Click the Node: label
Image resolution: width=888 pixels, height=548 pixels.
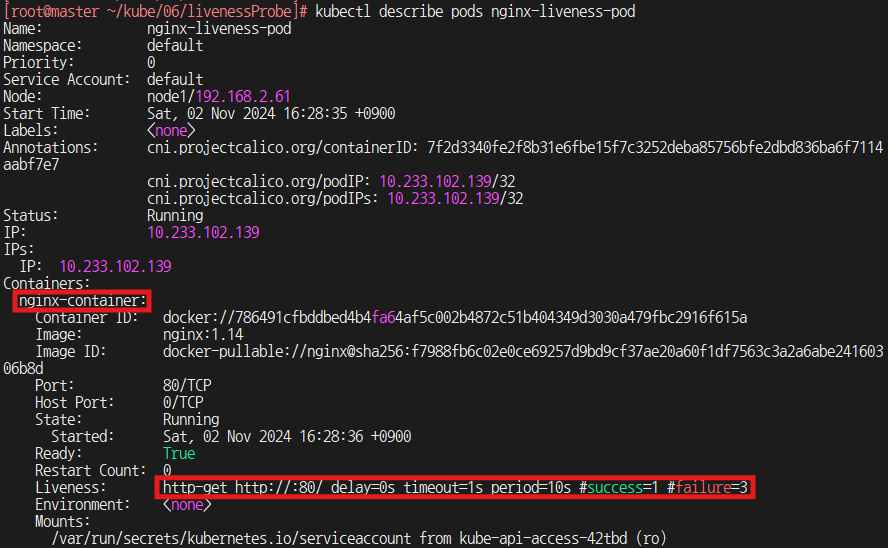tap(22, 96)
